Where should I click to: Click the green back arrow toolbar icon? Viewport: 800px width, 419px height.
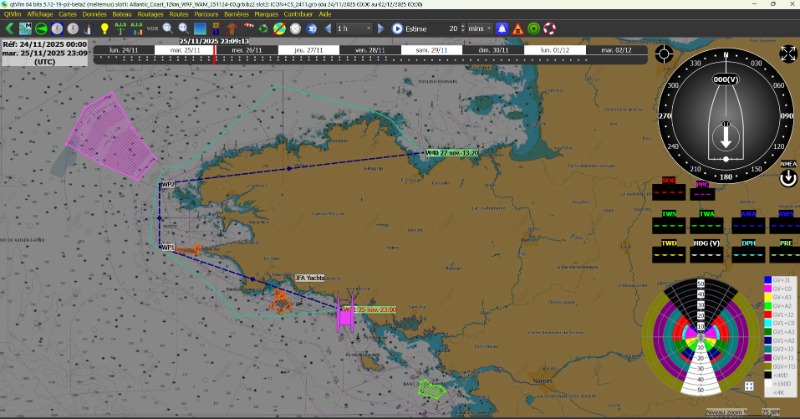9,29
